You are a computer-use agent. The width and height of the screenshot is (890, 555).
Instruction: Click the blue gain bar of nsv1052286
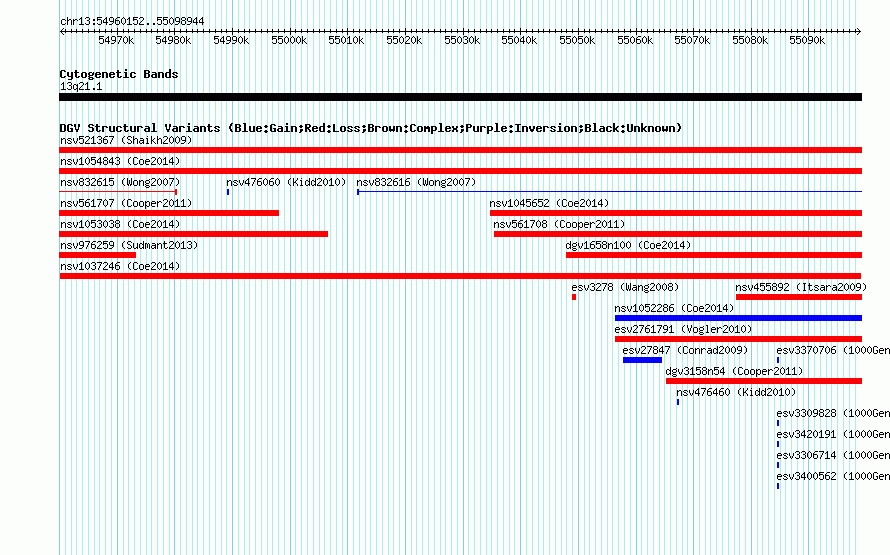pos(738,318)
